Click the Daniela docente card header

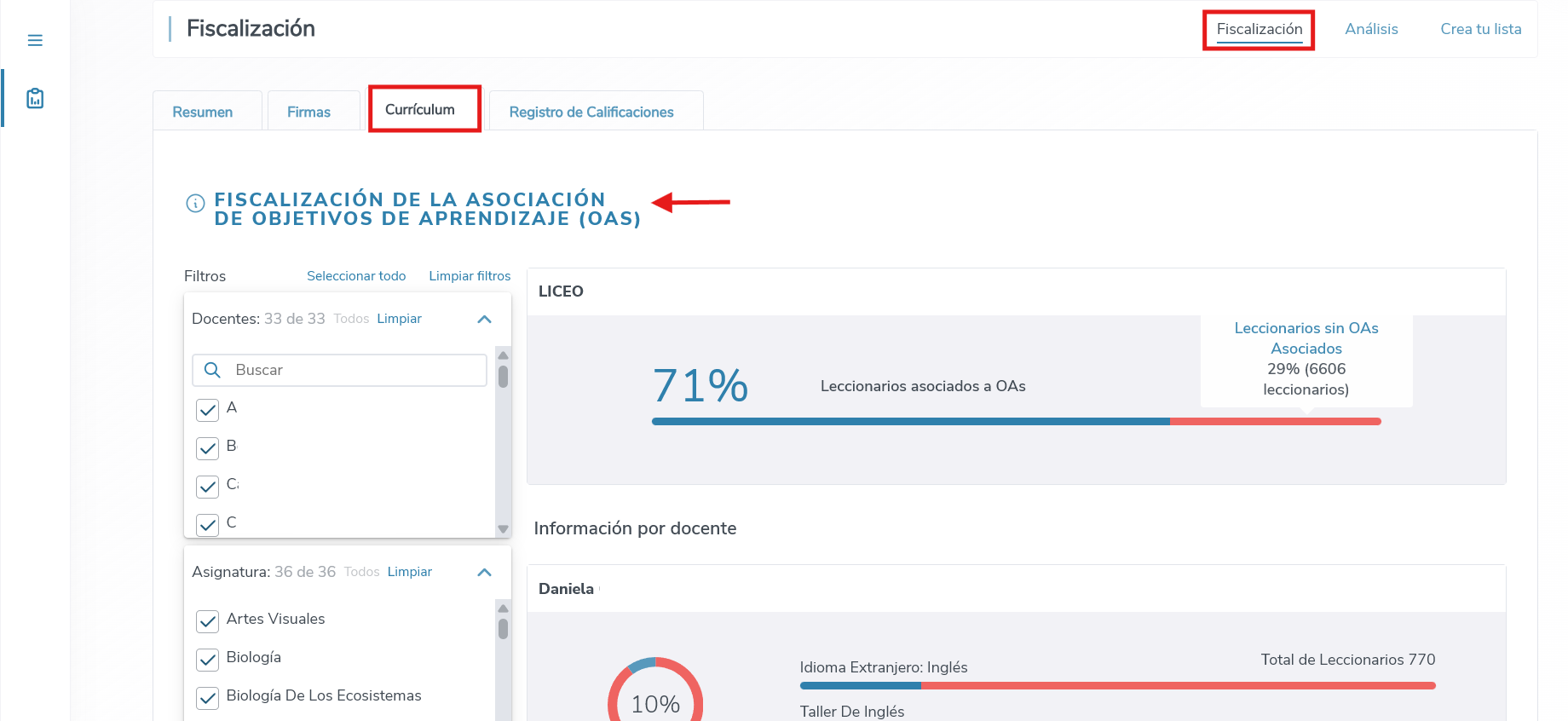[1016, 589]
